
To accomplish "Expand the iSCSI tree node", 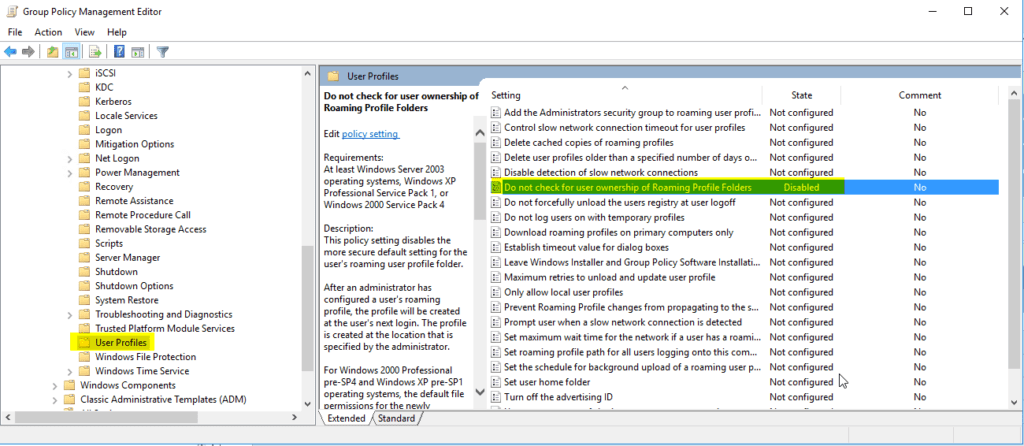I will click(70, 73).
